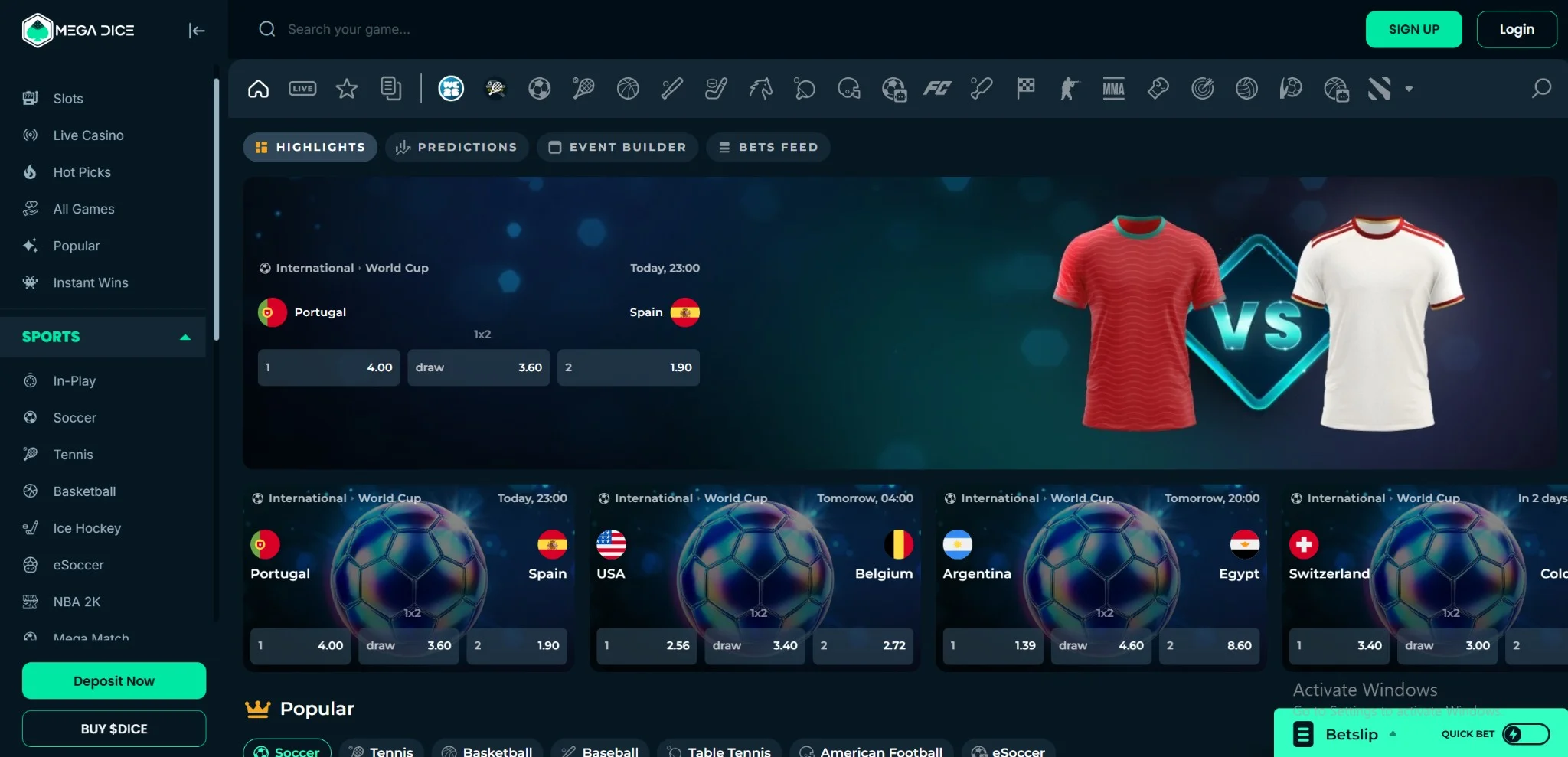1568x757 pixels.
Task: Click the Login button
Action: coord(1517,30)
